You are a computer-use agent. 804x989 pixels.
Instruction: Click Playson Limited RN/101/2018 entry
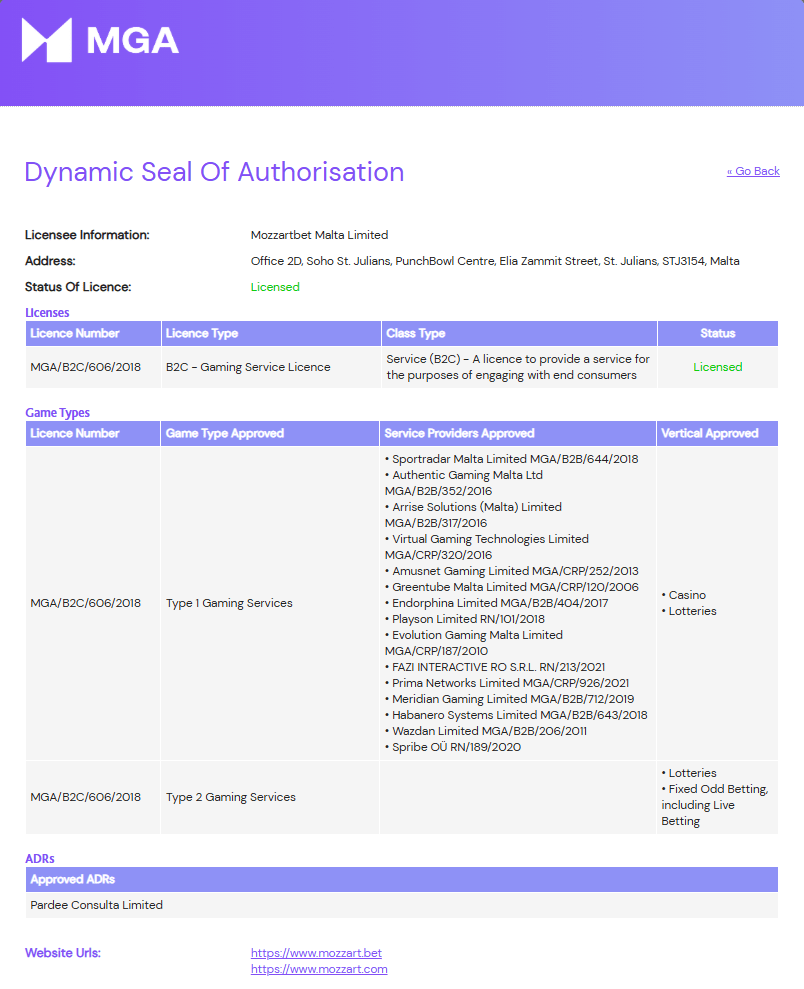pyautogui.click(x=465, y=619)
